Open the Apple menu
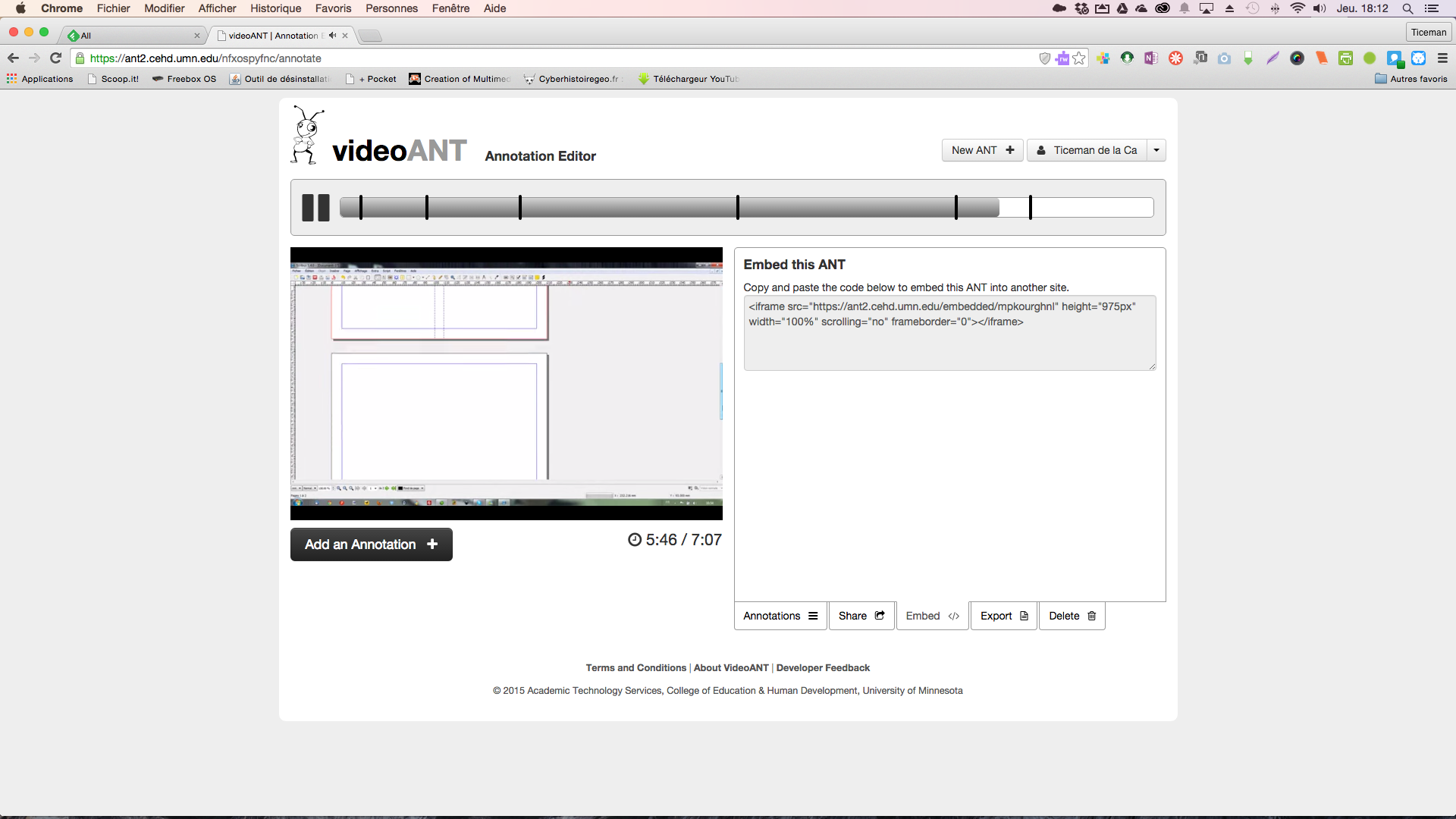Image resolution: width=1456 pixels, height=819 pixels. click(20, 8)
